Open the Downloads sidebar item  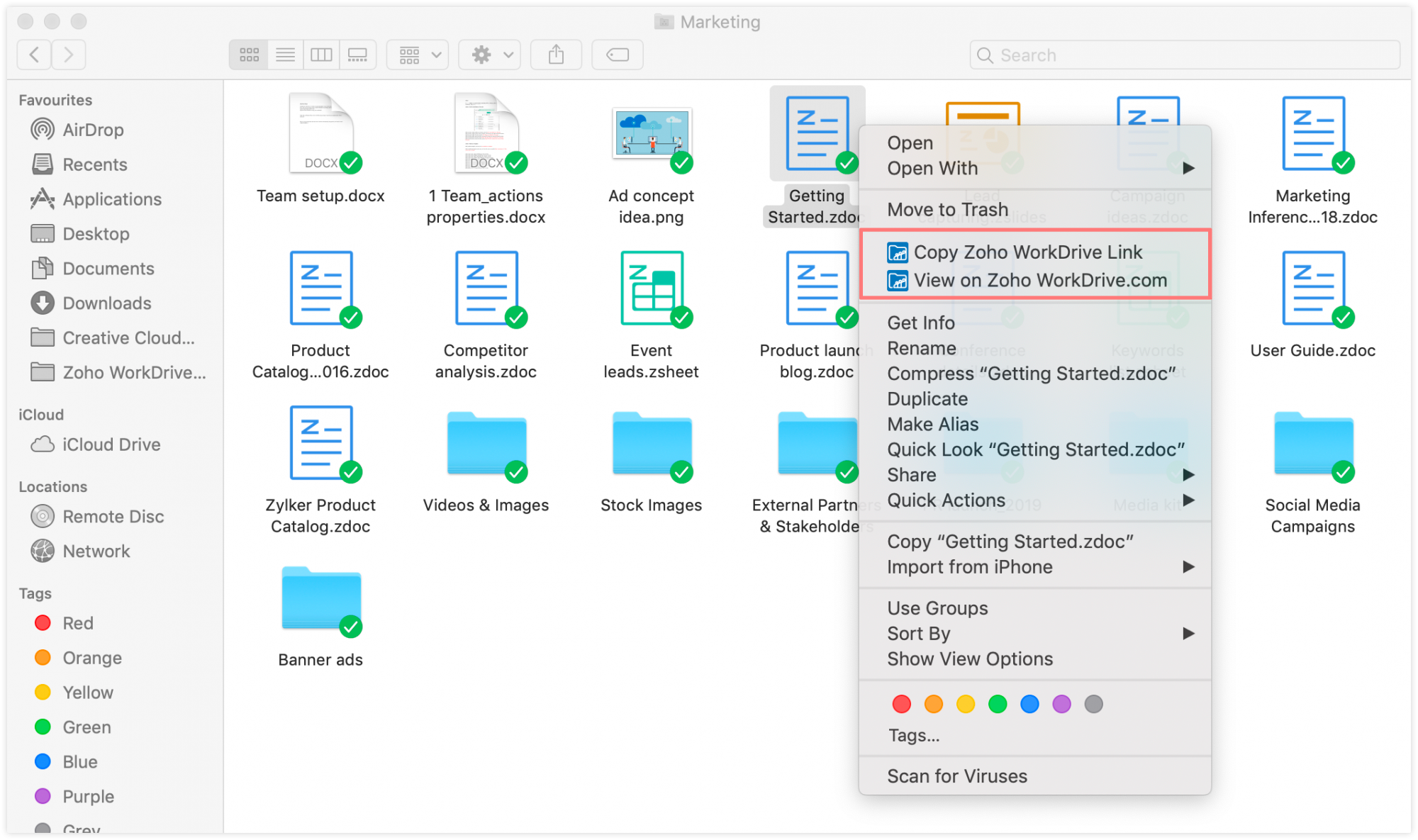107,303
